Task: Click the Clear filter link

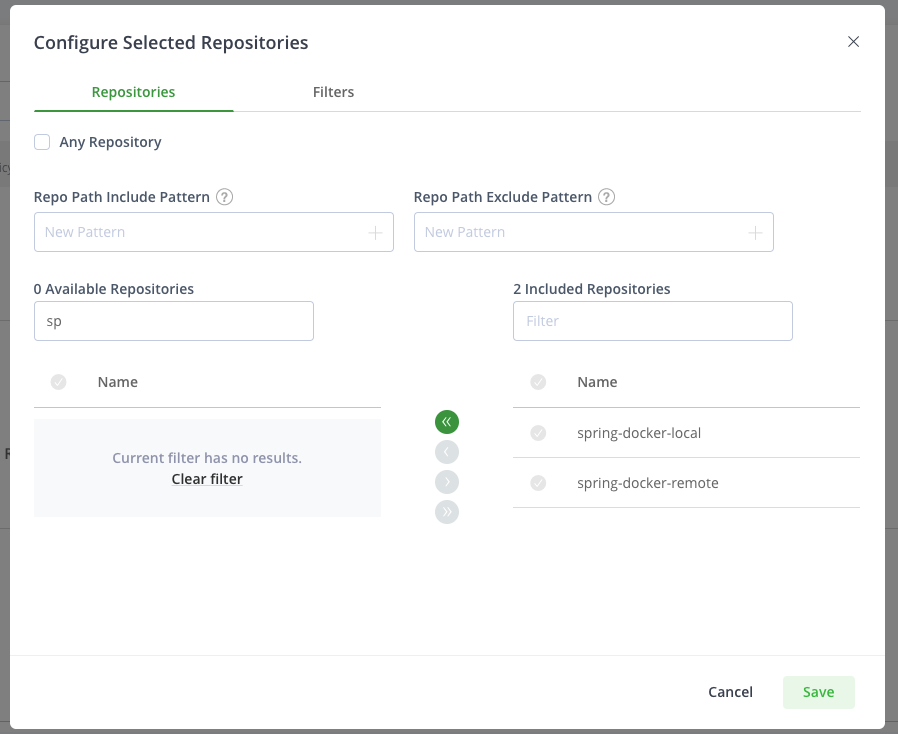Action: [x=207, y=479]
